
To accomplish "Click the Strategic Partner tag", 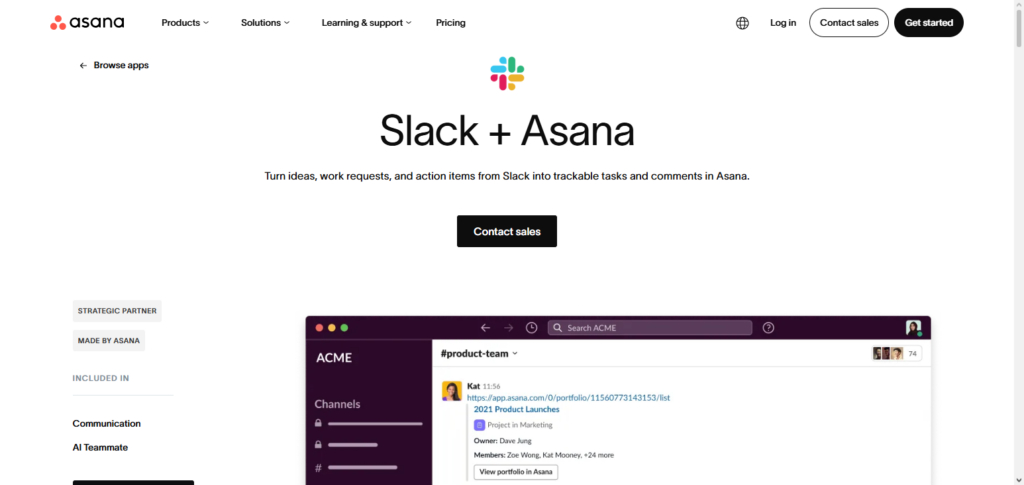I will point(117,311).
